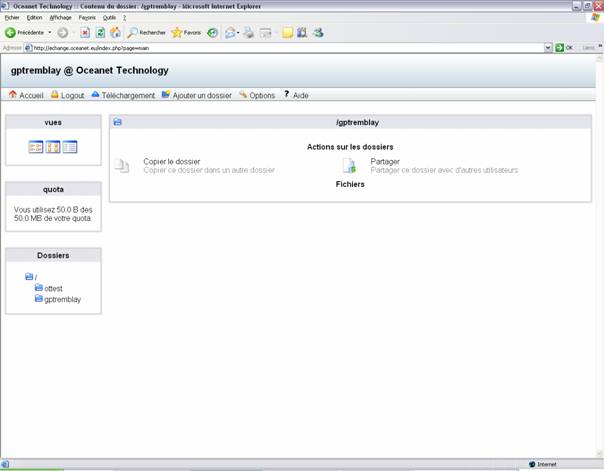Open the mail icon's dropdown arrow
This screenshot has width=604, height=471.
pos(238,33)
